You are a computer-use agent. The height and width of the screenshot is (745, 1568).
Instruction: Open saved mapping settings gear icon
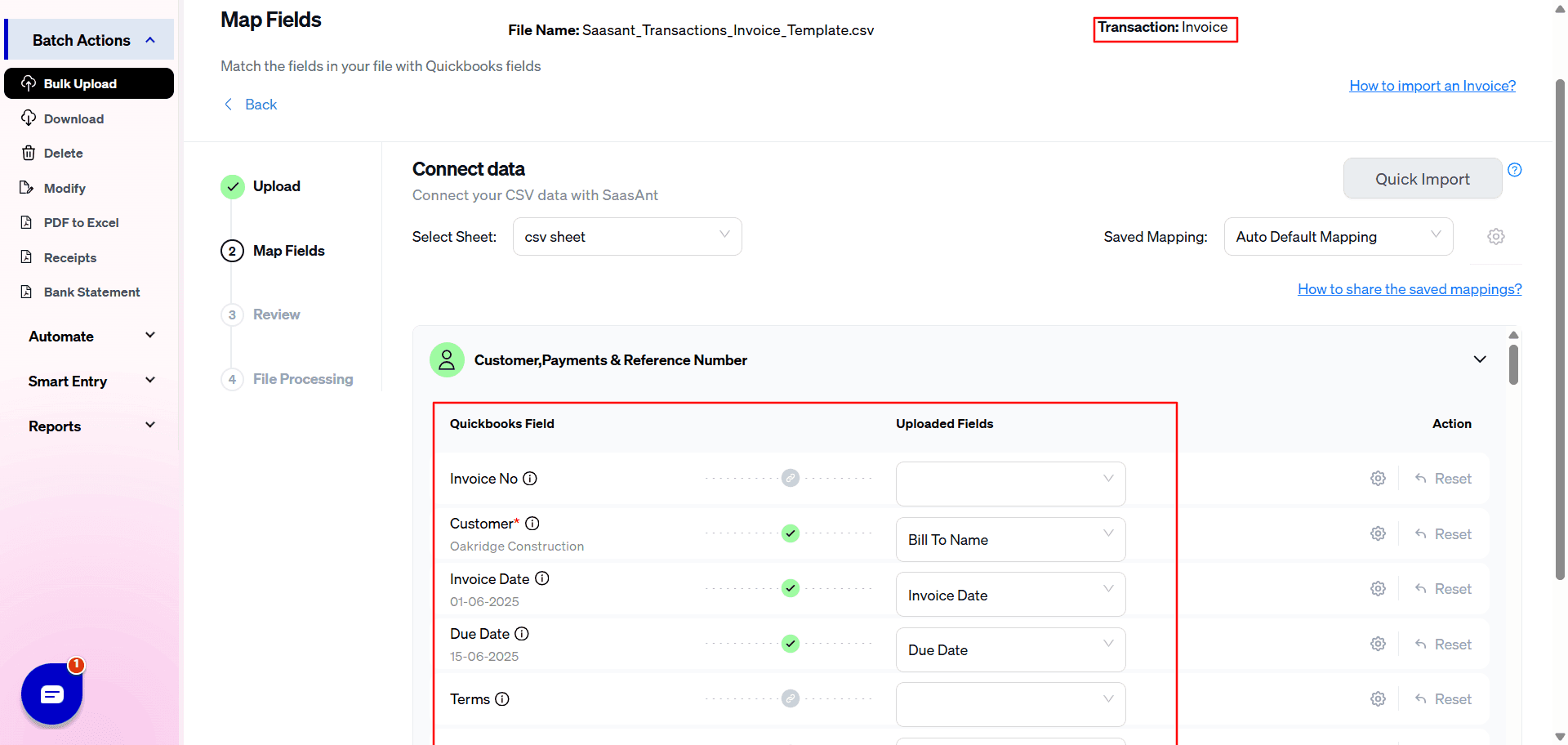coord(1495,237)
